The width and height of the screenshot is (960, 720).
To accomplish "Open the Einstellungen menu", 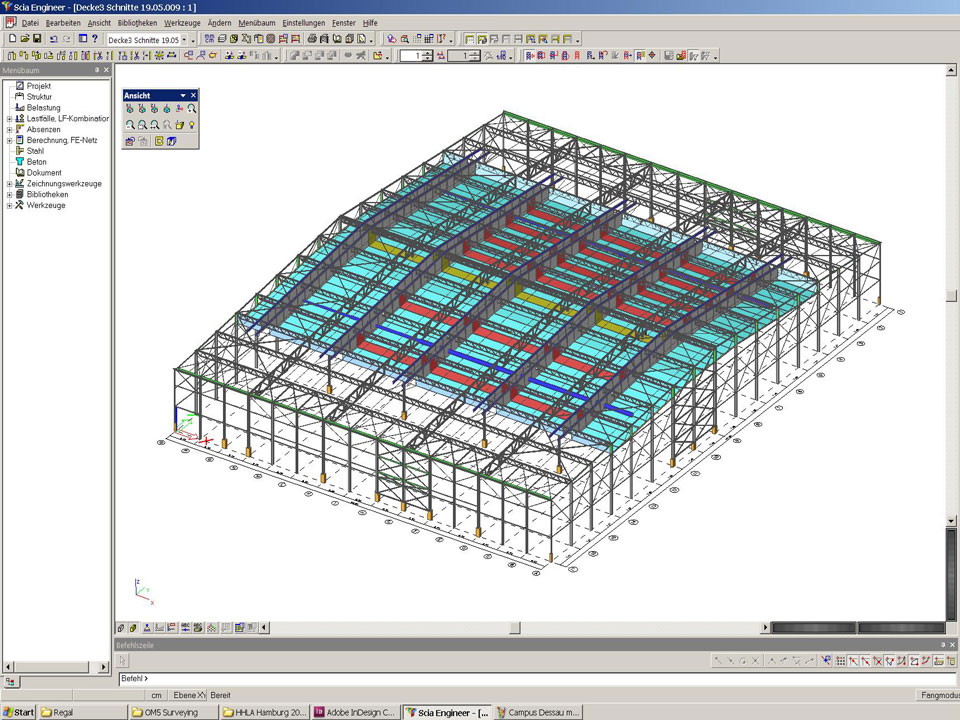I will 303,22.
